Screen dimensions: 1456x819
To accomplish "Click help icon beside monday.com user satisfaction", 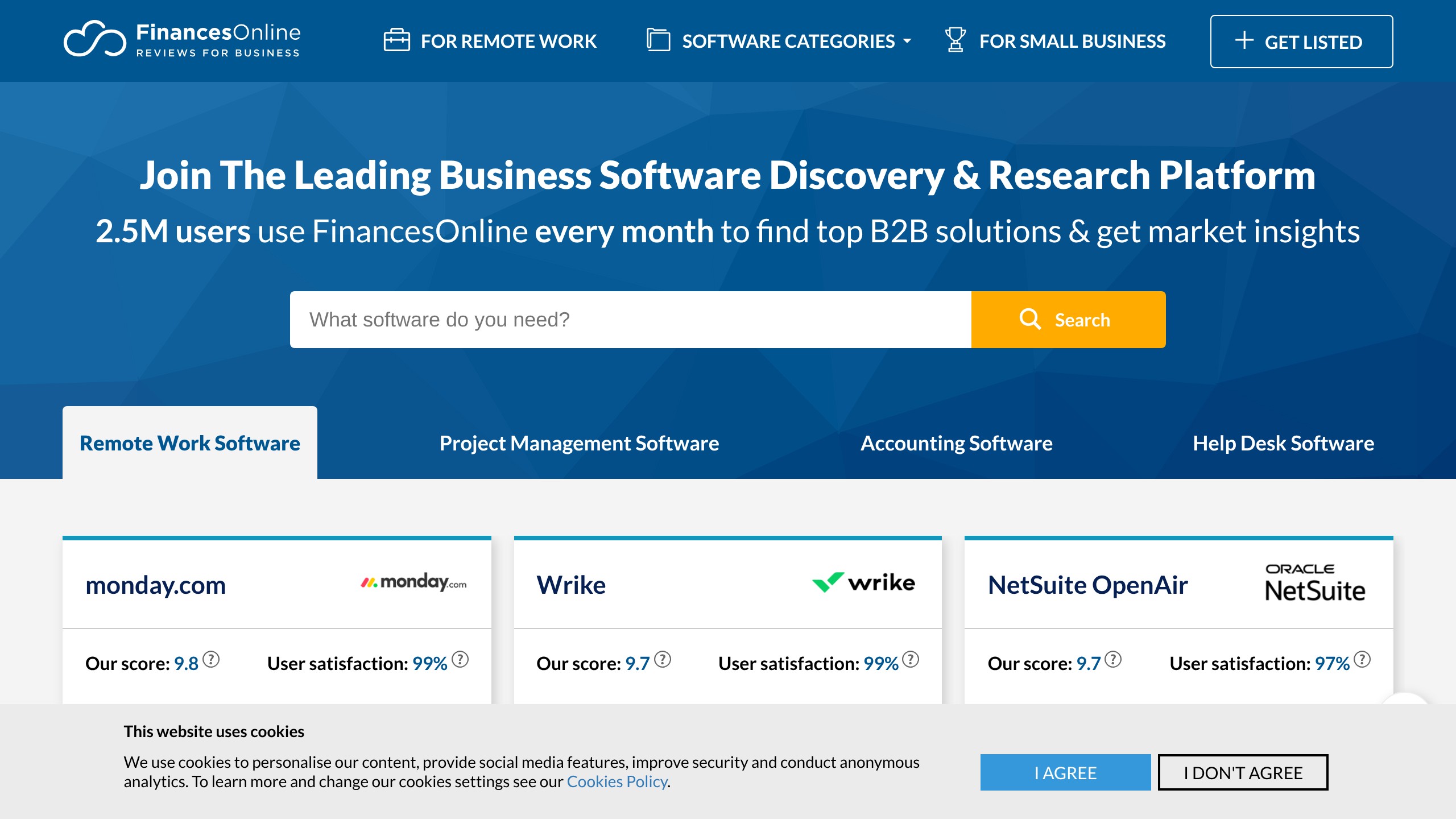I will [460, 659].
